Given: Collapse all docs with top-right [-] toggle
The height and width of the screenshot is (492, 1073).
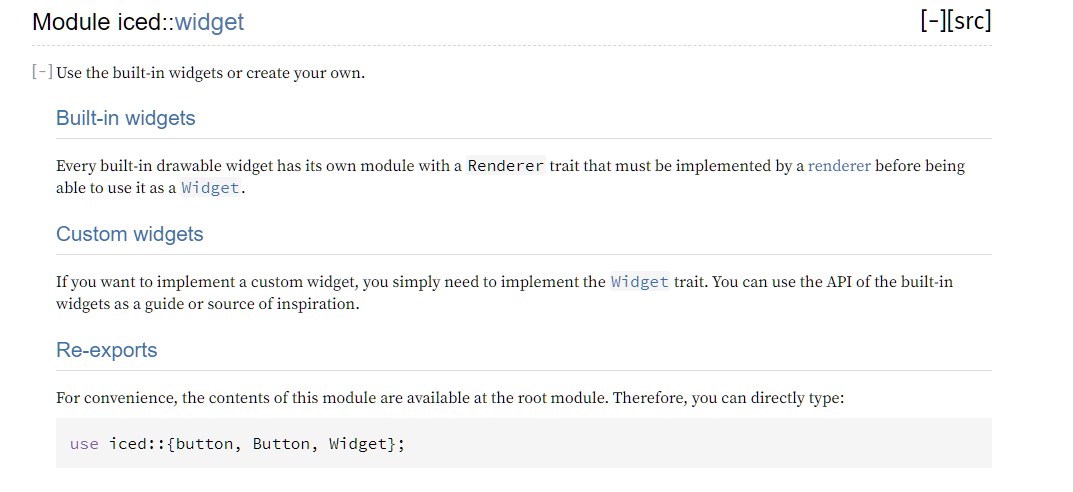Looking at the screenshot, I should [933, 21].
